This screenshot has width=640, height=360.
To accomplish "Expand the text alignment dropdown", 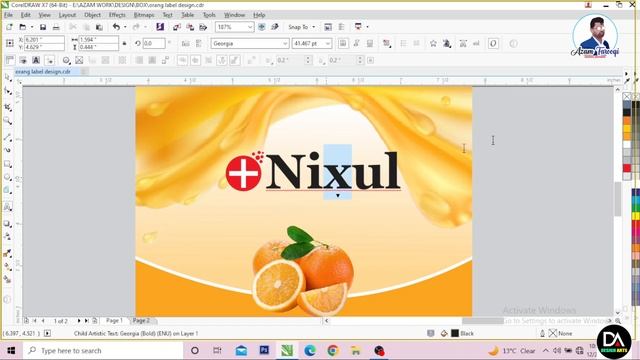I will point(387,43).
